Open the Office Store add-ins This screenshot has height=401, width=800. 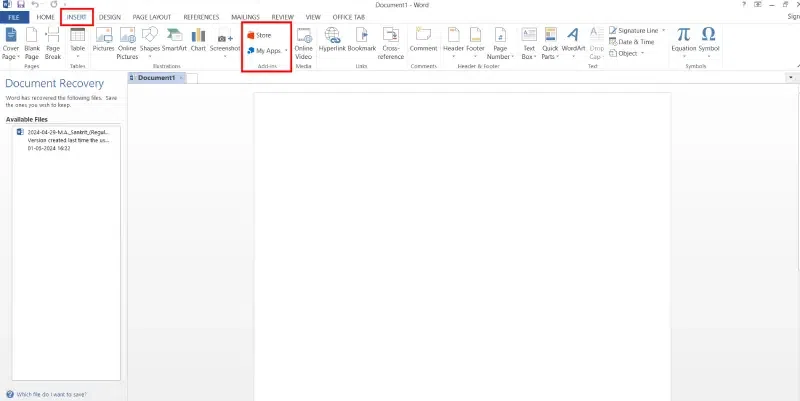(x=259, y=35)
